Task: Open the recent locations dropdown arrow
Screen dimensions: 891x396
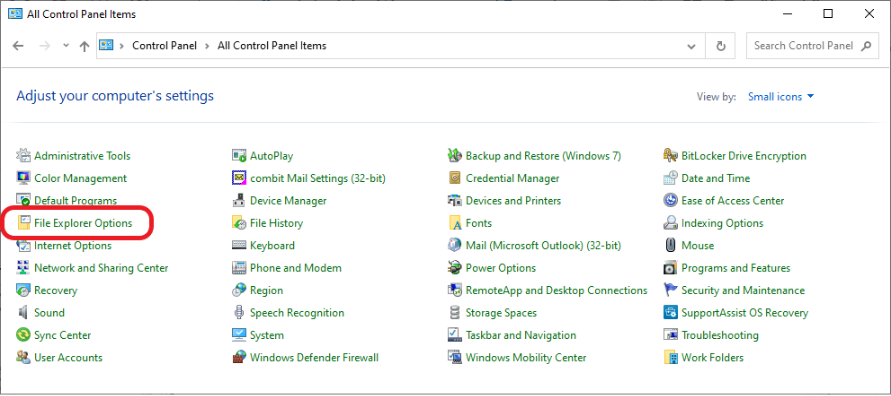Action: click(x=66, y=46)
